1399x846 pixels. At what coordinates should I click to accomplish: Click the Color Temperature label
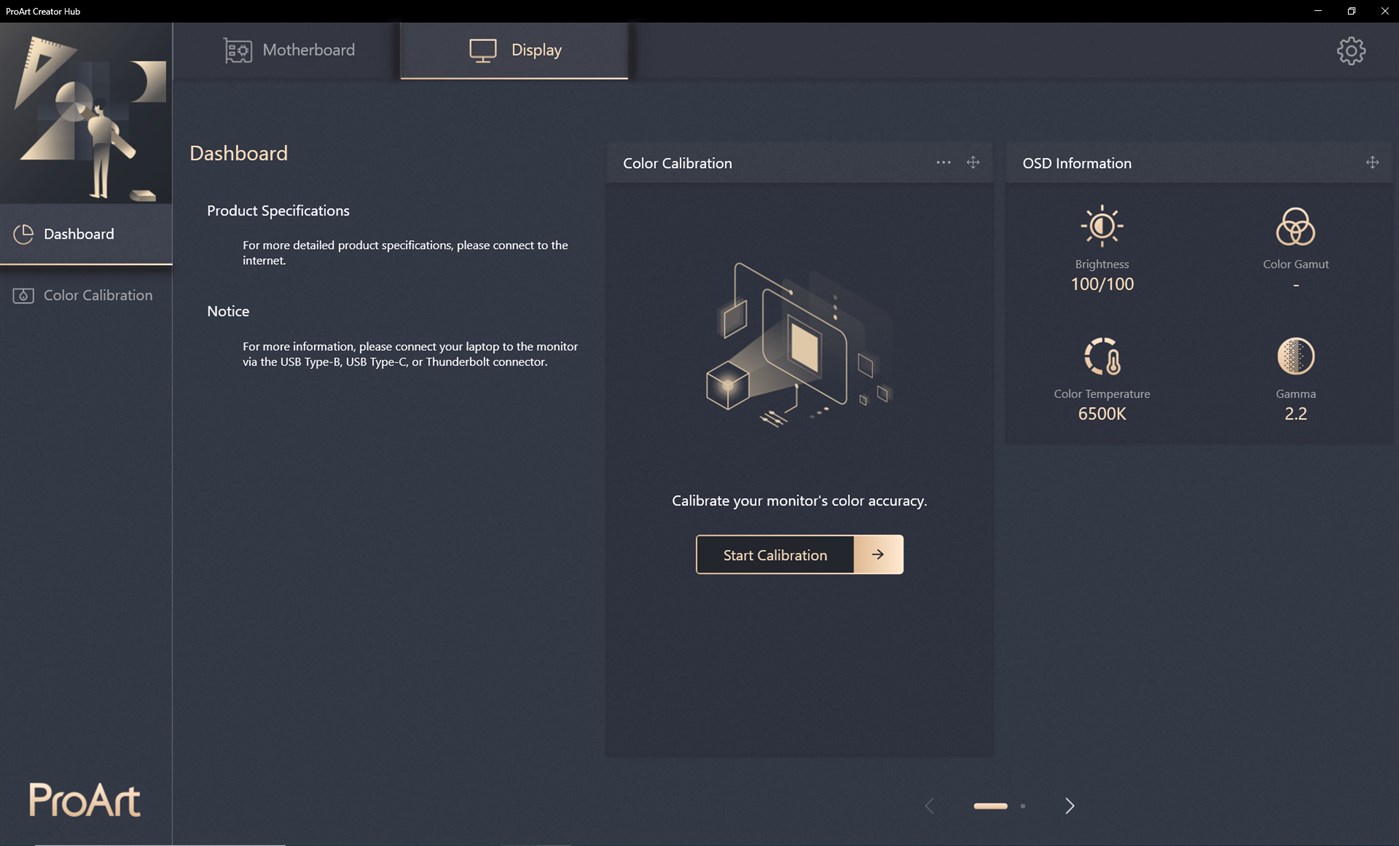[1102, 394]
